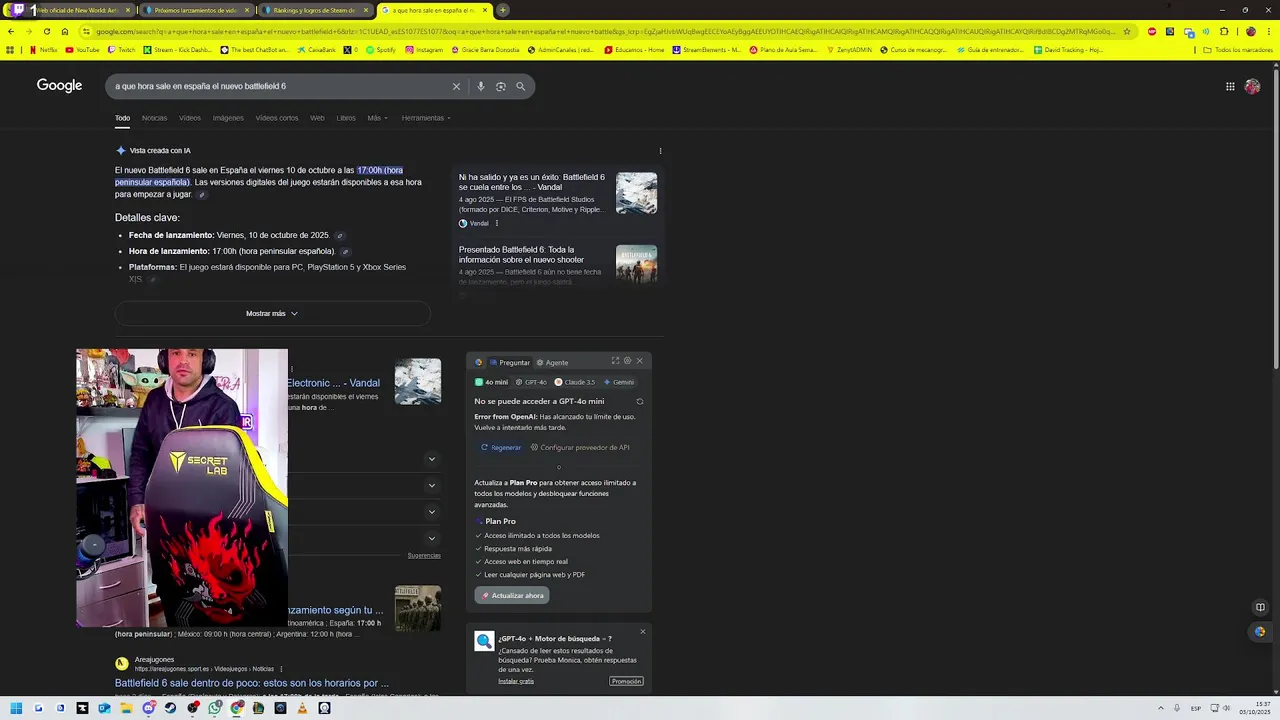Open Presentado Battlefield 6 article
The width and height of the screenshot is (1280, 720).
pos(521,254)
